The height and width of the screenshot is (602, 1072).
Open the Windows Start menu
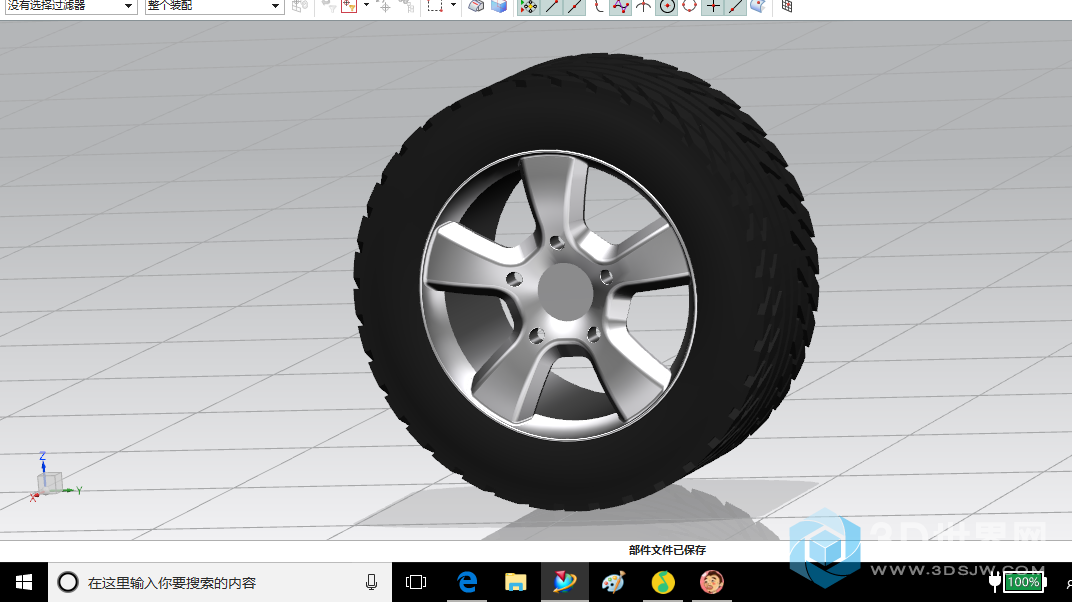[x=24, y=582]
